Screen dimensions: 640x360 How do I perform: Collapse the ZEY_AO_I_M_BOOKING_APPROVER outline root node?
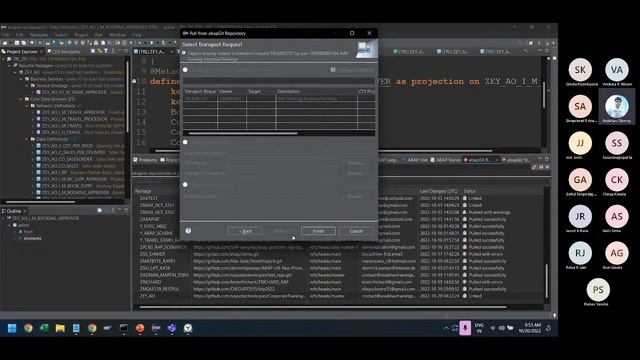[x=4, y=218]
